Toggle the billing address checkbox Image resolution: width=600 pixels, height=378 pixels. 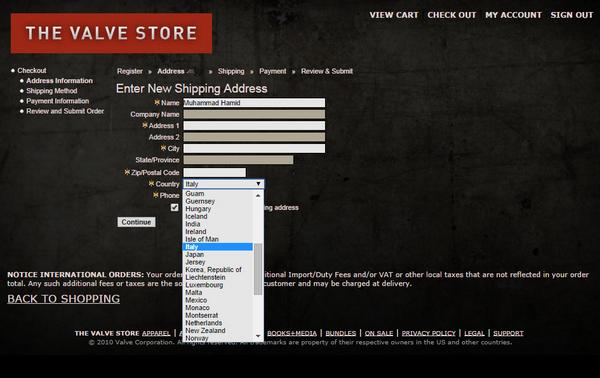[174, 207]
